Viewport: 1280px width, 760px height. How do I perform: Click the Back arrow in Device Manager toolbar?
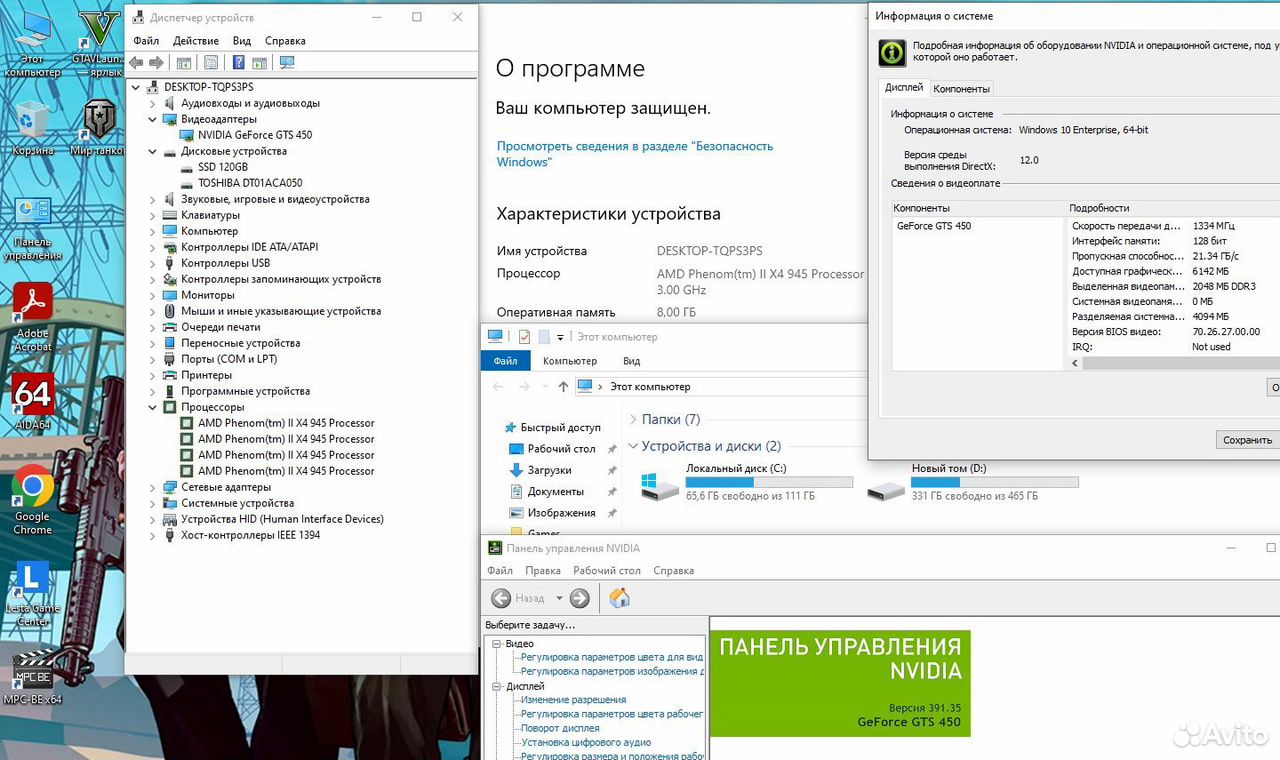pos(137,62)
